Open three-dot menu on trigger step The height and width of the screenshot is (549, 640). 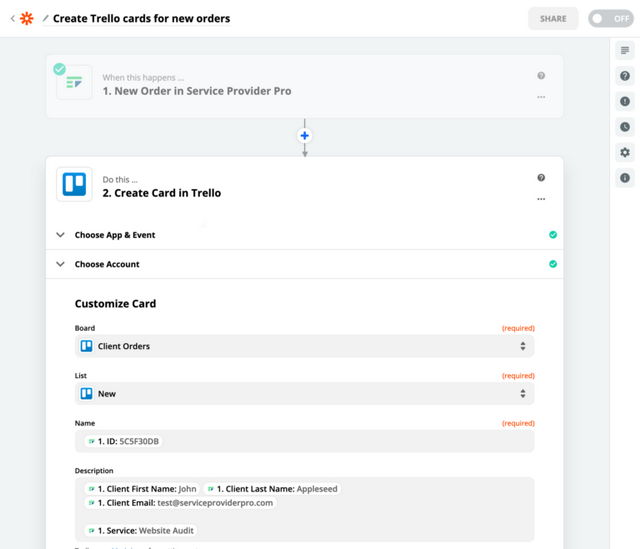click(x=541, y=97)
